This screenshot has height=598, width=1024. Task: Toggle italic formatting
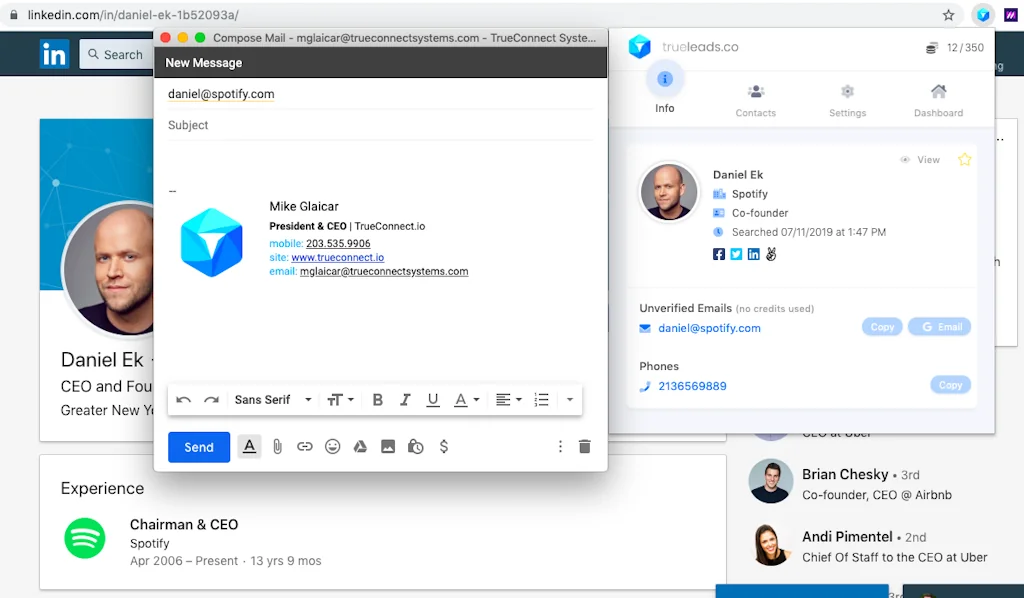pyautogui.click(x=405, y=399)
